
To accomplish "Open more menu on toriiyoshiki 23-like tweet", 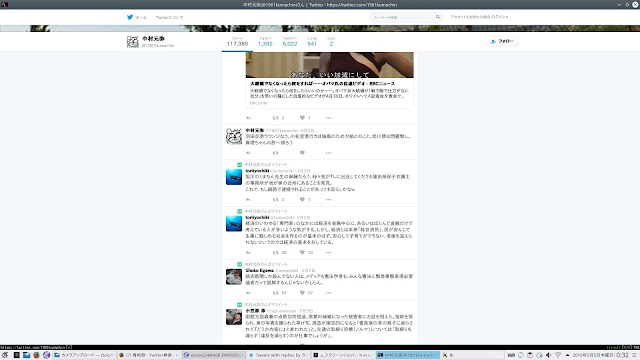I will click(329, 253).
